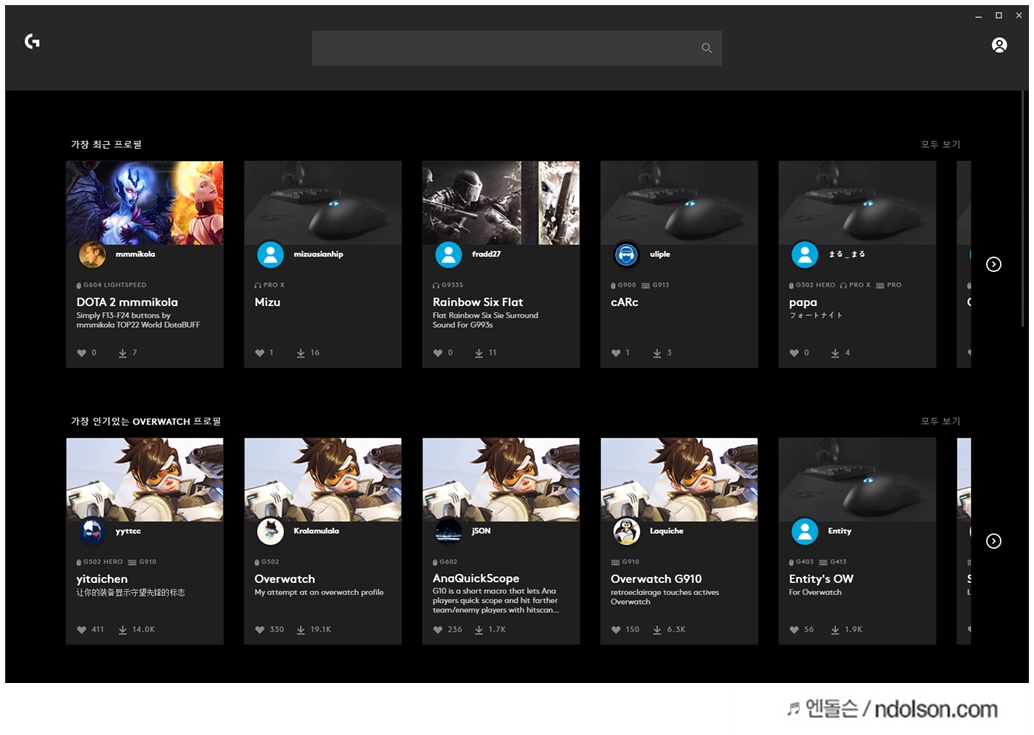Select the 'Entity's OW' title
The image size is (1034, 735).
click(821, 579)
